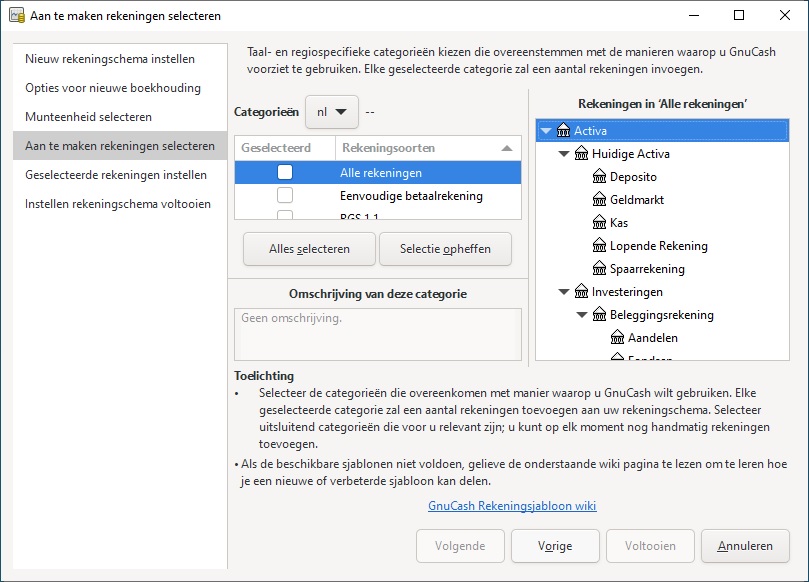The image size is (809, 582).
Task: Go to Munteenheid selecteren step
Action: pyautogui.click(x=89, y=117)
